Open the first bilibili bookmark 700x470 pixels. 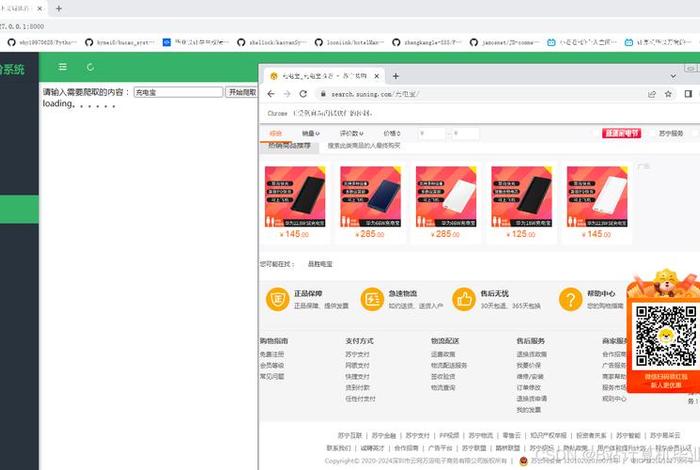tap(582, 42)
